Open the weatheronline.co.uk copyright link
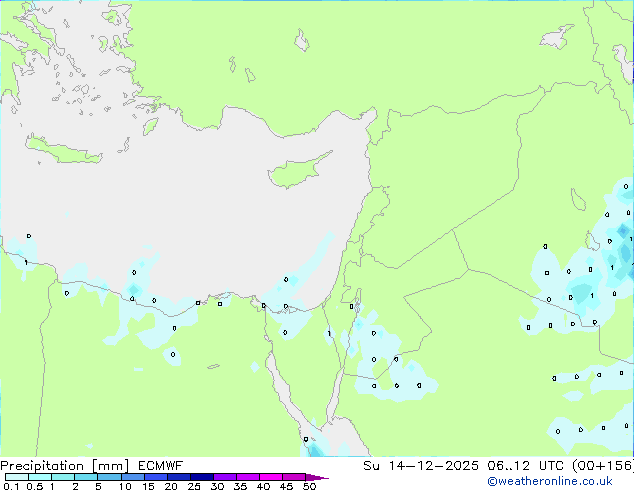Screen dimensions: 634x490 550,481
